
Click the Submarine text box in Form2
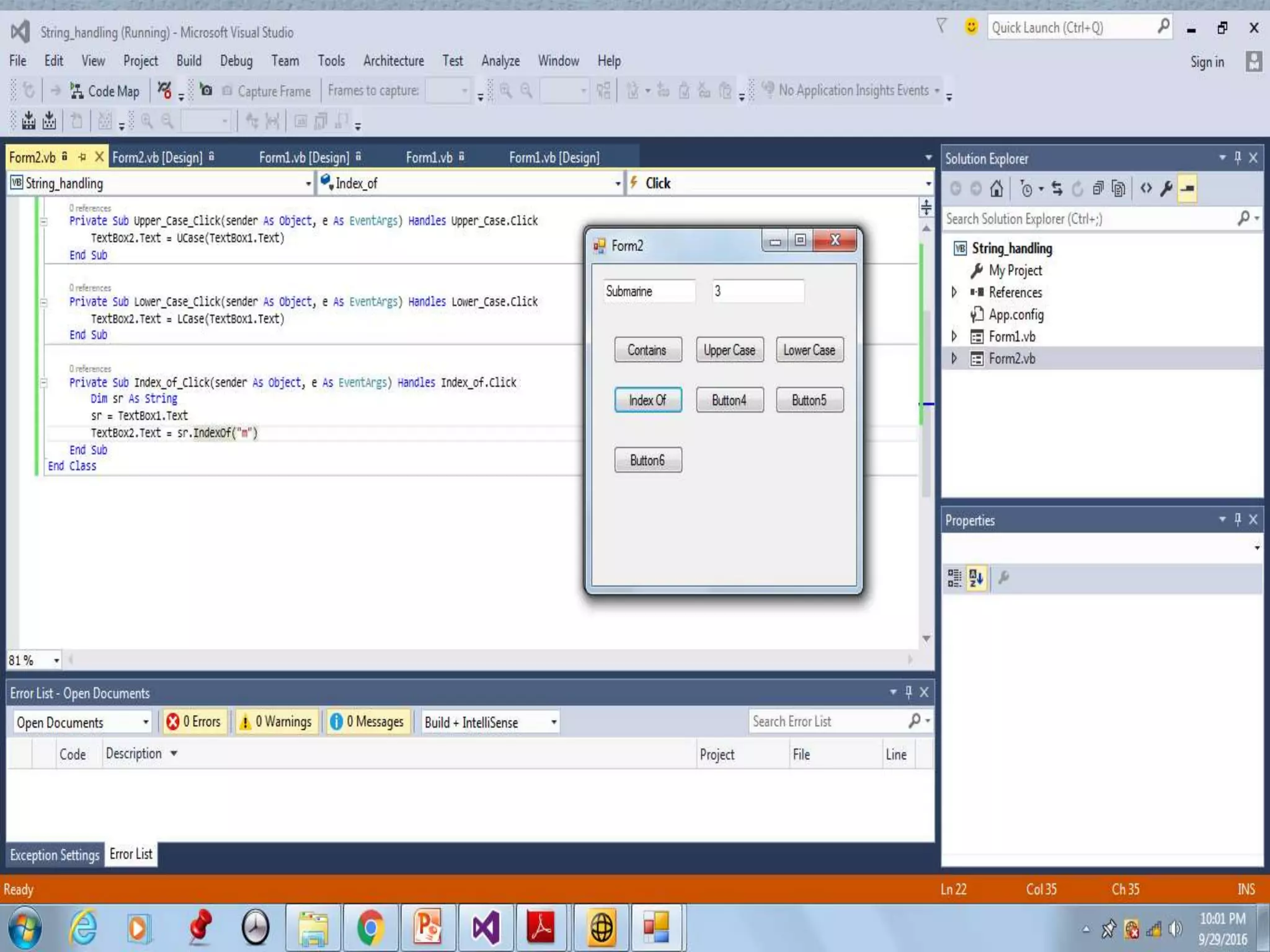[648, 291]
